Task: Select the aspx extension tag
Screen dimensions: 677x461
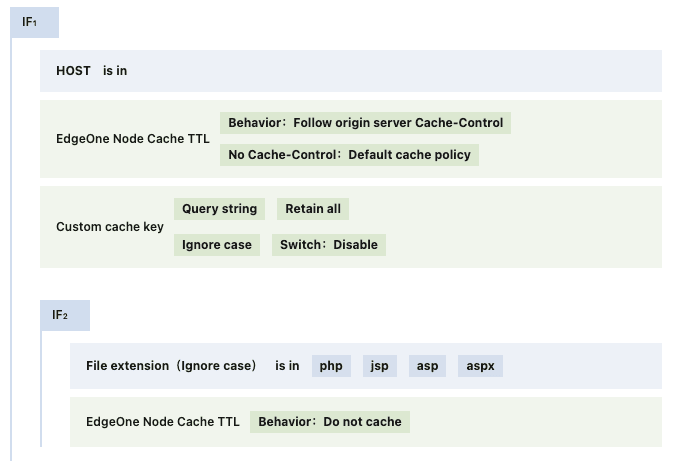Action: (481, 366)
